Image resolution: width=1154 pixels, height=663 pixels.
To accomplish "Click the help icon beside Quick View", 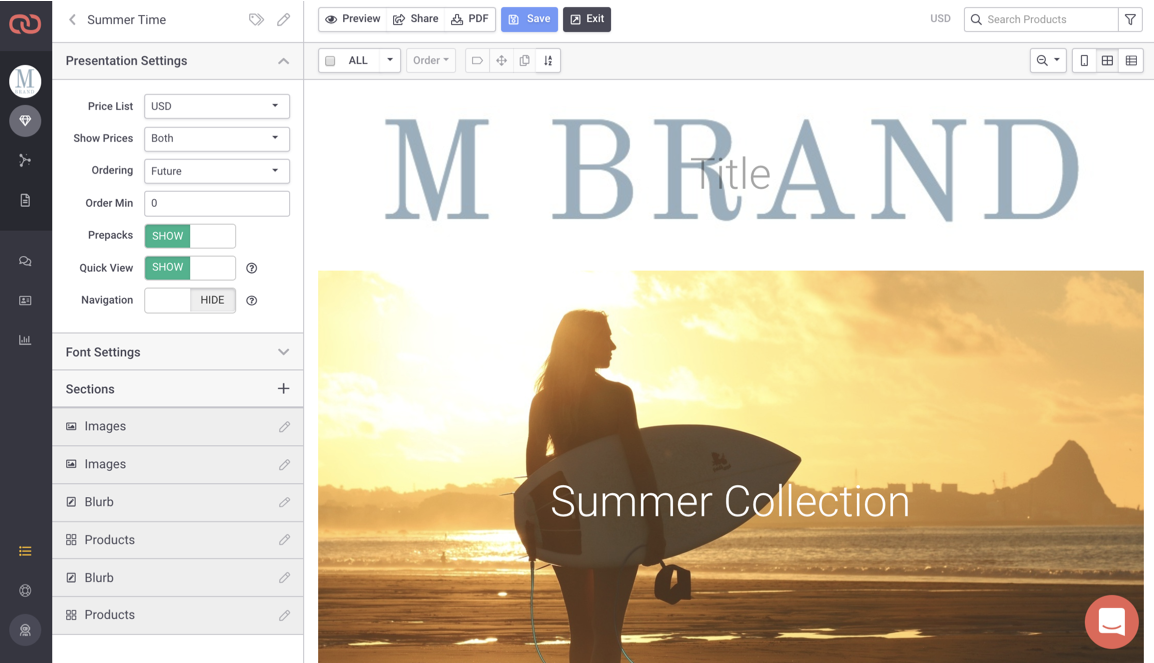I will [252, 268].
